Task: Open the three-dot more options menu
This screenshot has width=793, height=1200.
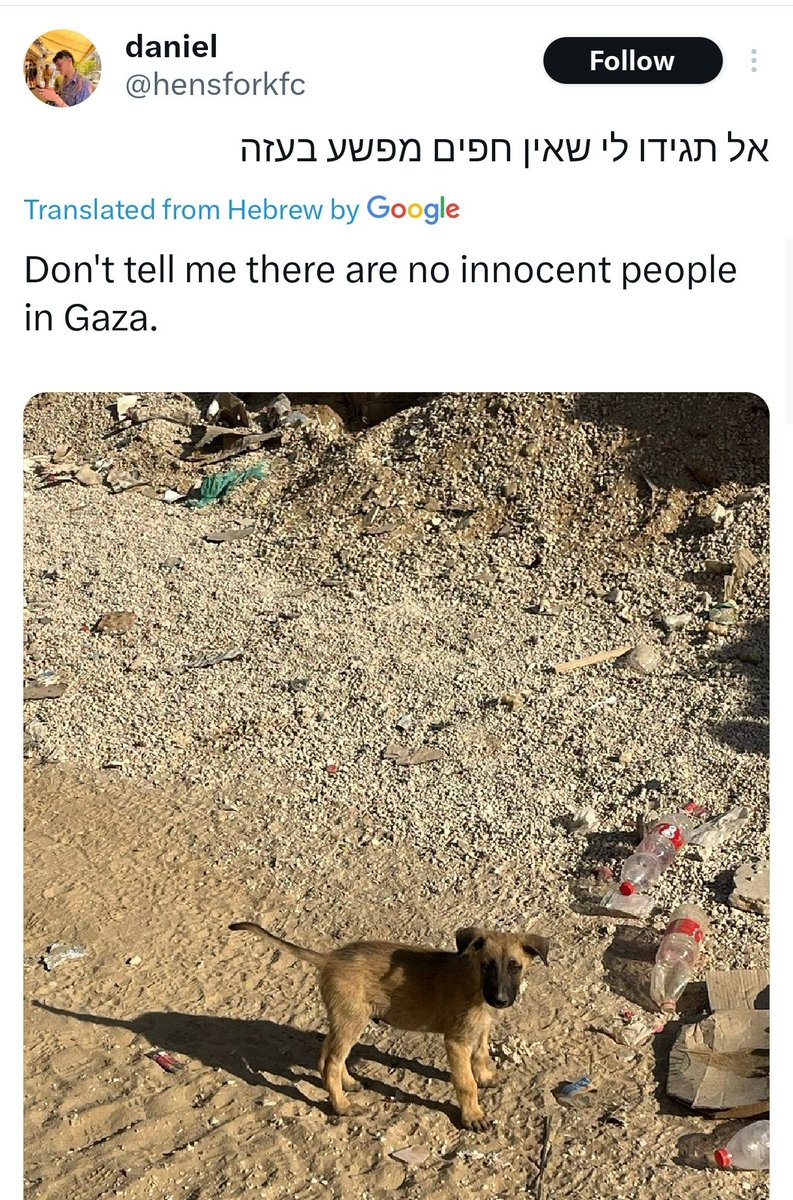Action: tap(754, 61)
